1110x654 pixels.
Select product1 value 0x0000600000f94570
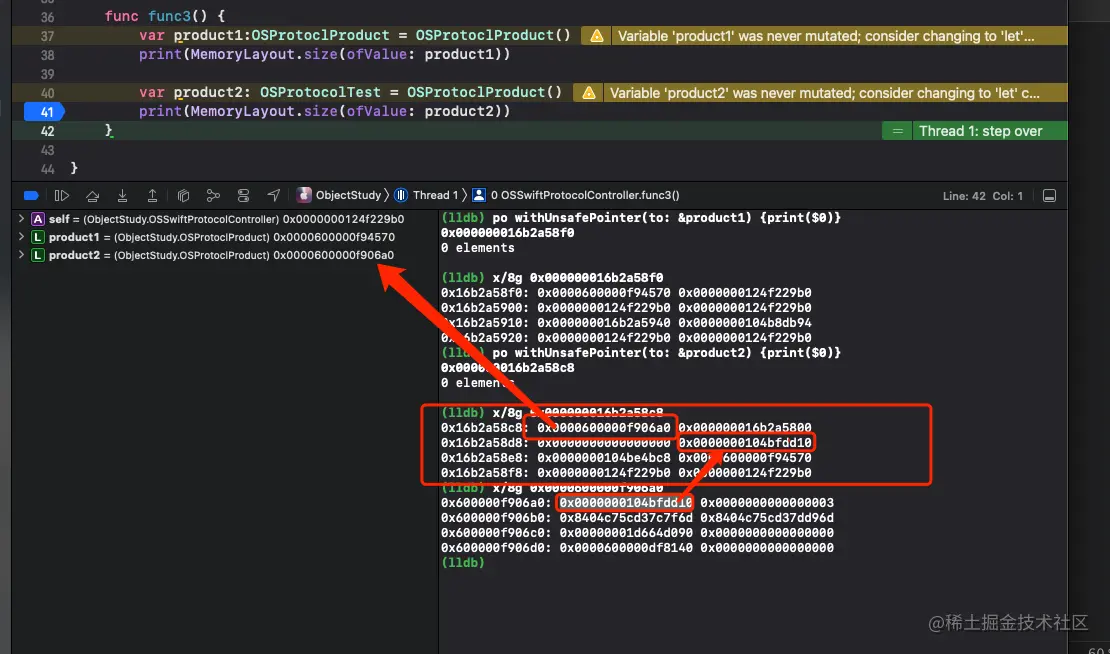[x=334, y=237]
